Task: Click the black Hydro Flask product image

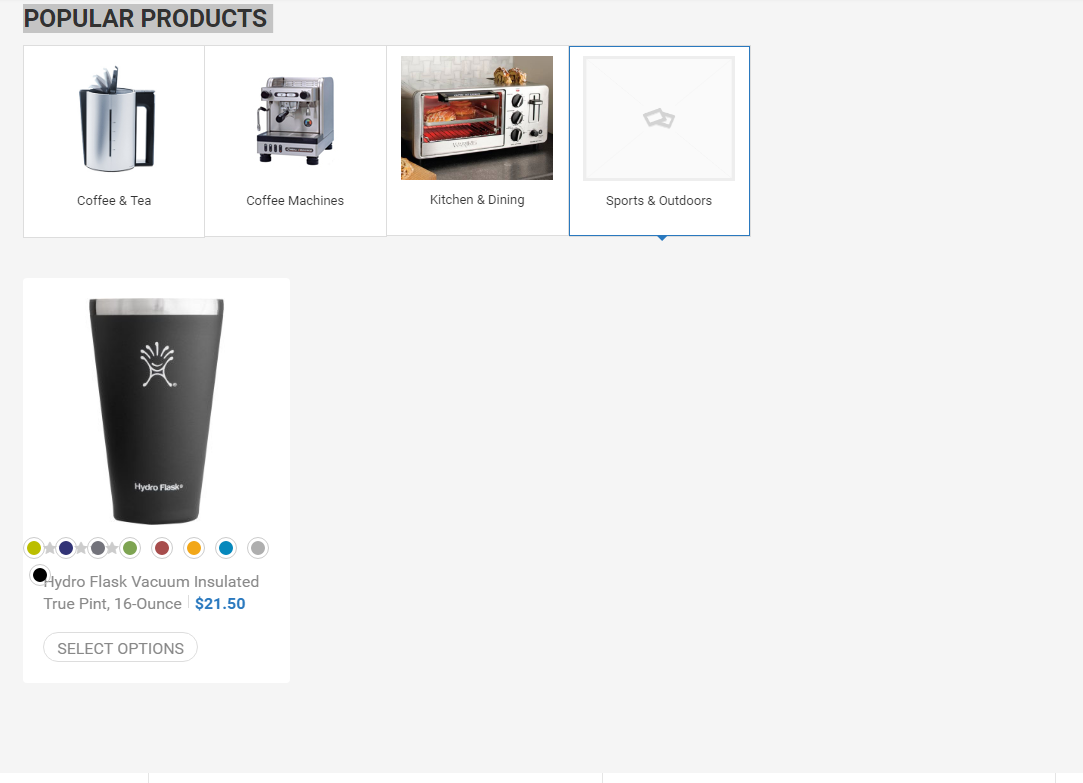Action: click(156, 410)
